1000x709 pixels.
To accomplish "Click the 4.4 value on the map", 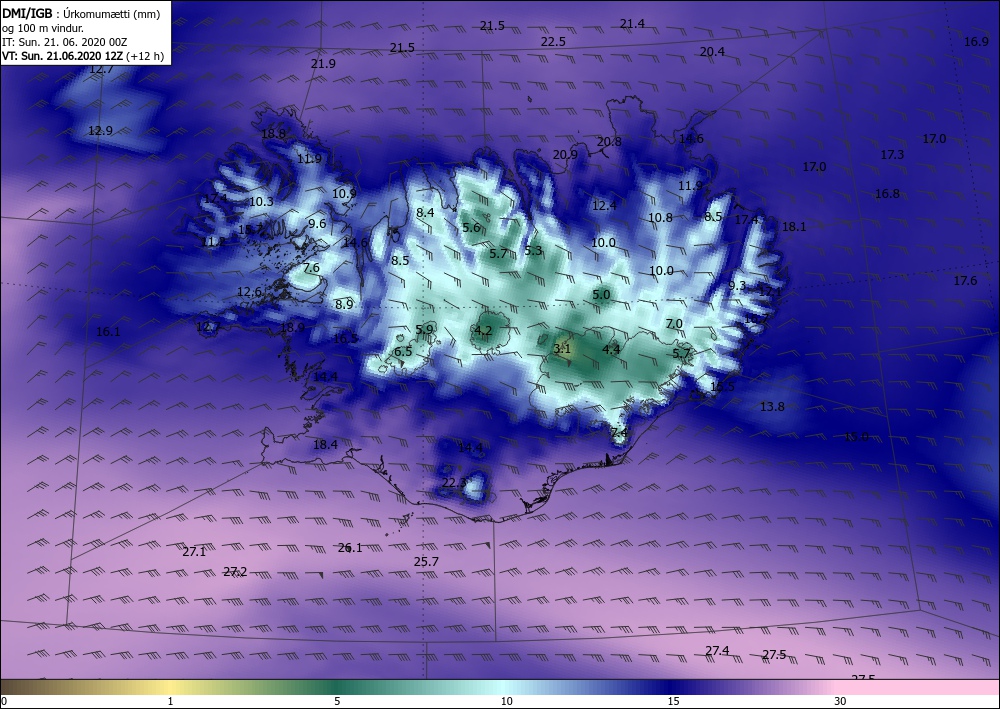I will [611, 349].
